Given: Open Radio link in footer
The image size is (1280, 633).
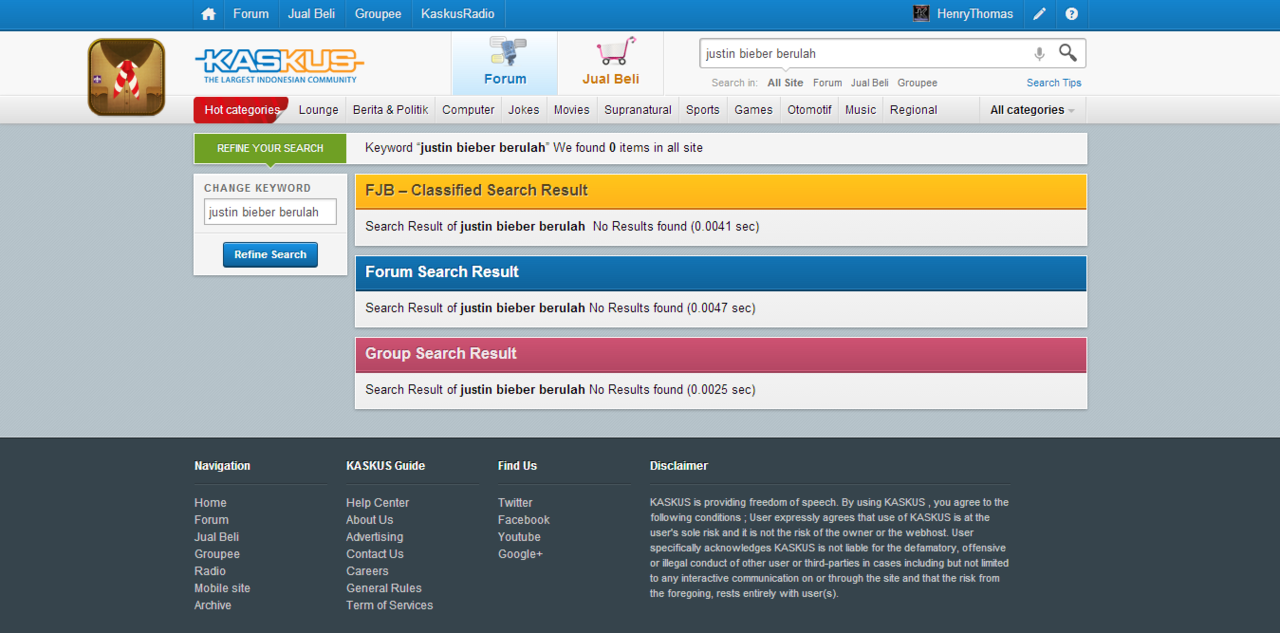Looking at the screenshot, I should pos(210,571).
